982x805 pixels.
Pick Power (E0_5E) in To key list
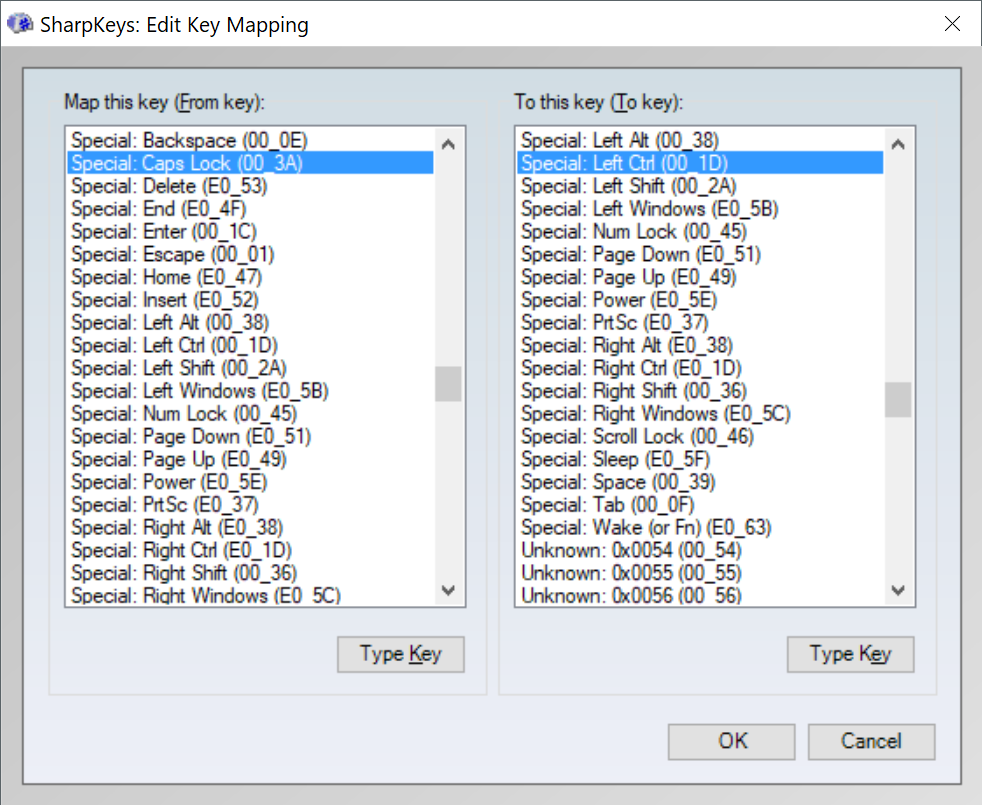point(700,299)
